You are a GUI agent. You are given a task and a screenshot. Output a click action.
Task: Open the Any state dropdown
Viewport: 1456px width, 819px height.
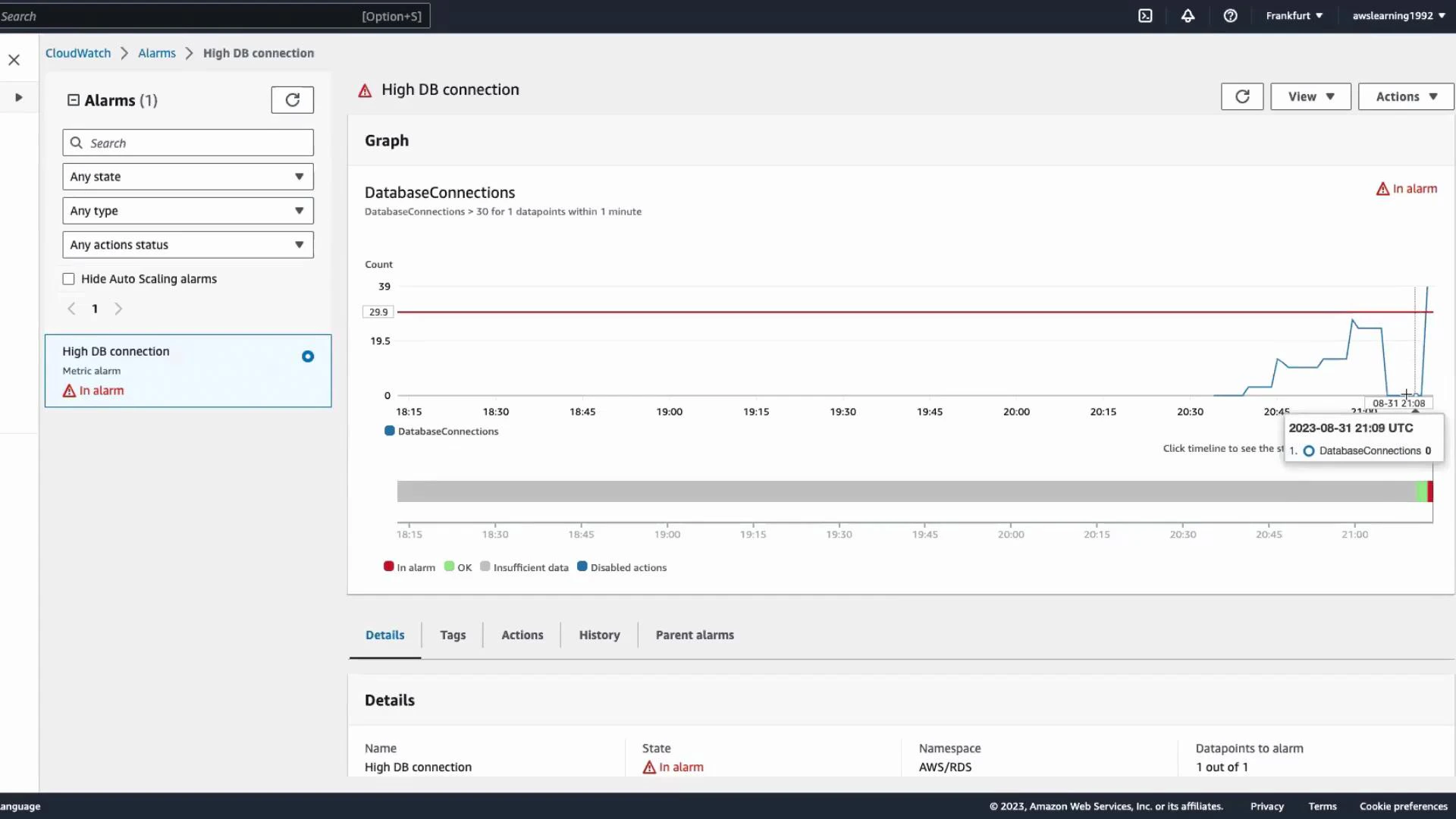pyautogui.click(x=187, y=176)
